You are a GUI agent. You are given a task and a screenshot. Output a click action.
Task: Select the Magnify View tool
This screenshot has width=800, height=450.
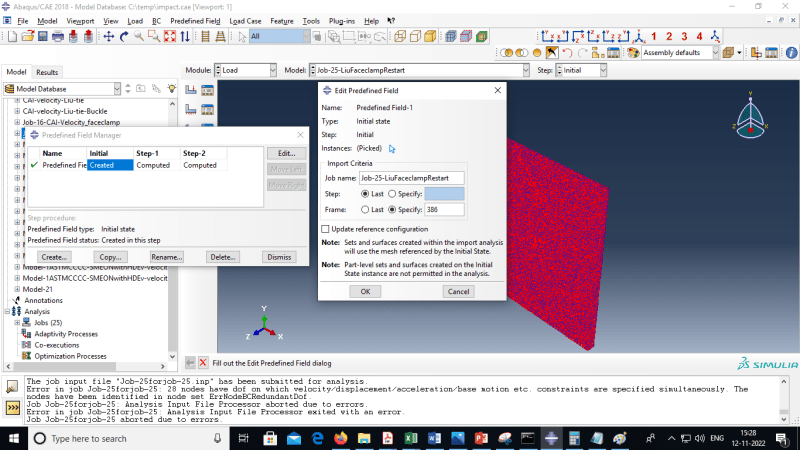tap(139, 36)
